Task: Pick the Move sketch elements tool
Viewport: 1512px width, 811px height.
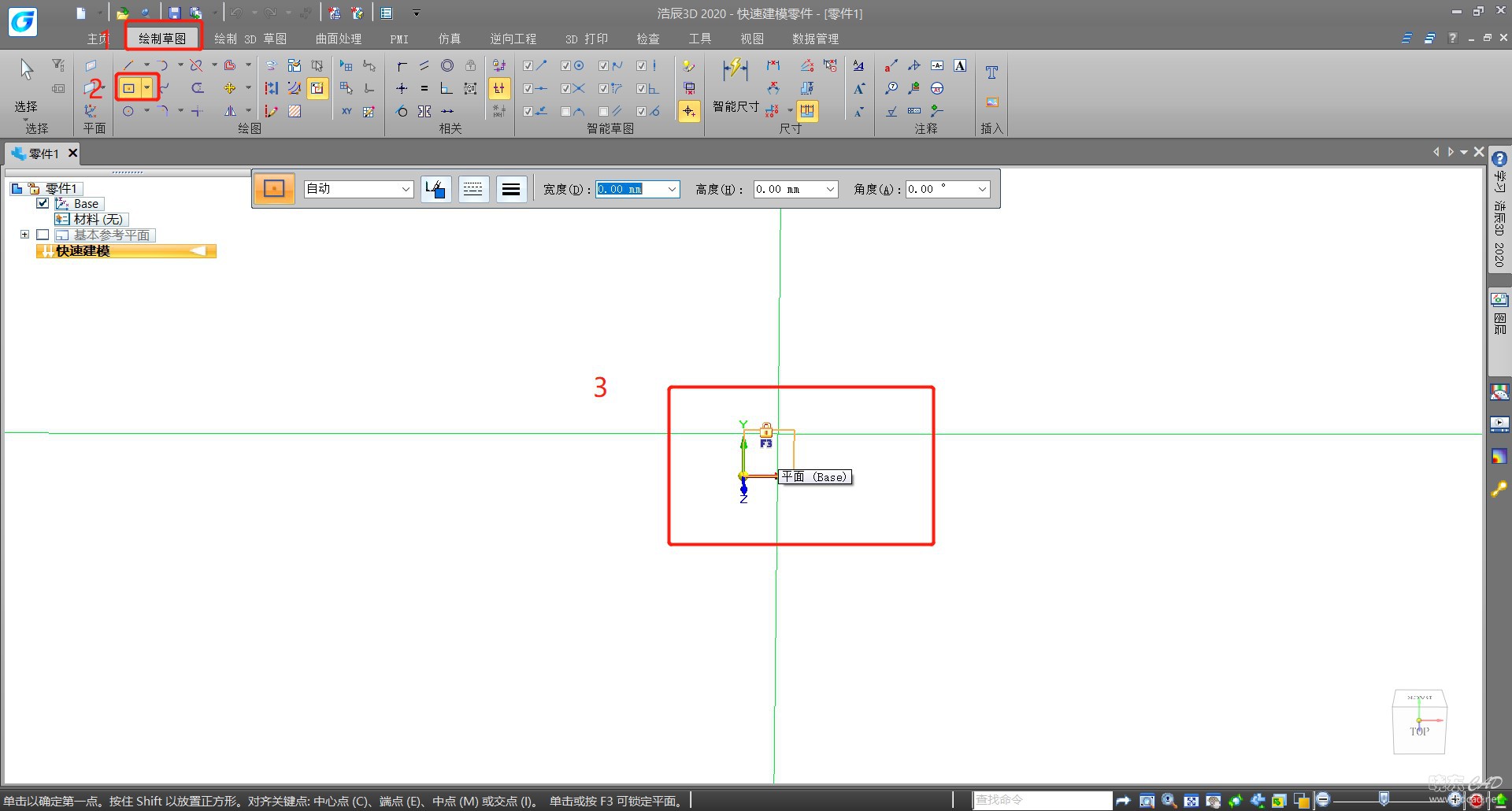Action: click(229, 88)
